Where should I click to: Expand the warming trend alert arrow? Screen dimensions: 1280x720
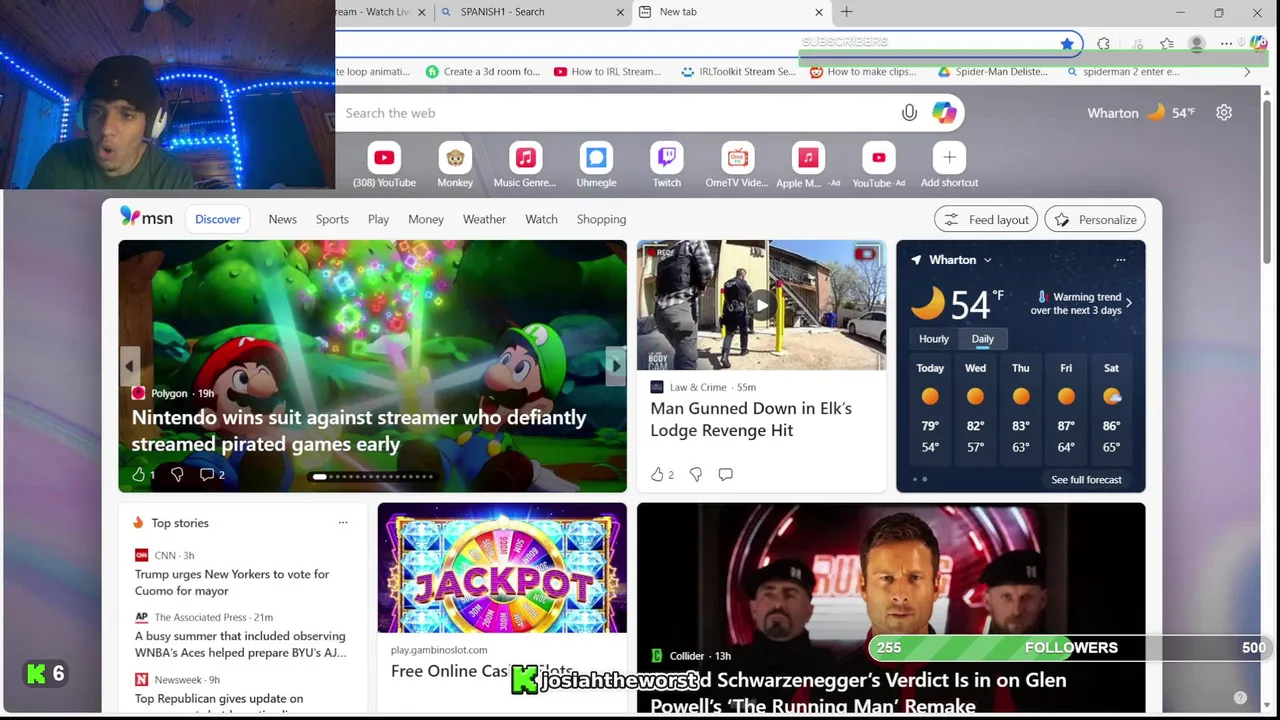tap(1129, 303)
